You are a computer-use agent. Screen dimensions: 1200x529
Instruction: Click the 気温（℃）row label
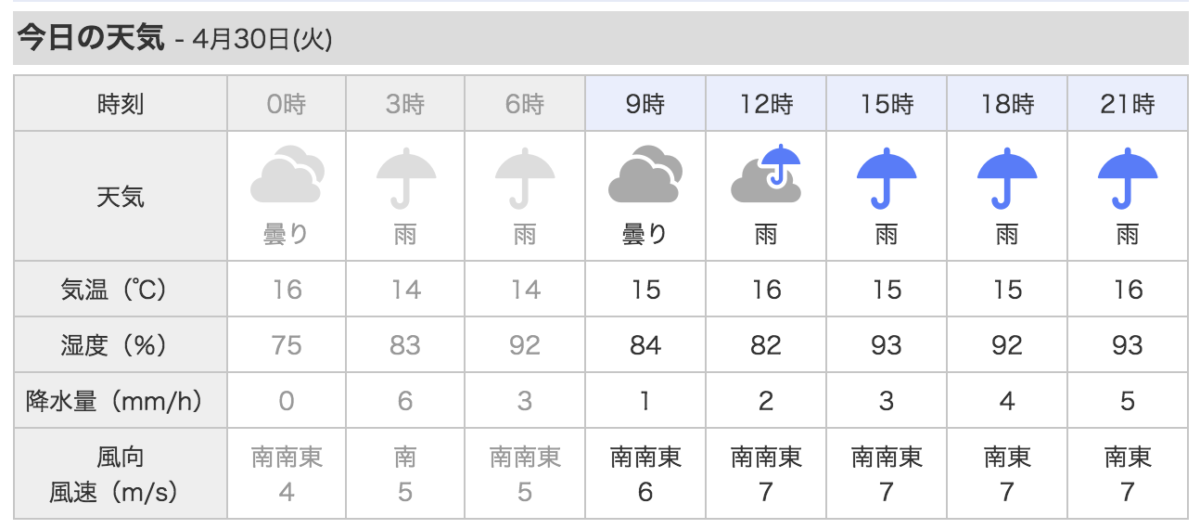120,290
